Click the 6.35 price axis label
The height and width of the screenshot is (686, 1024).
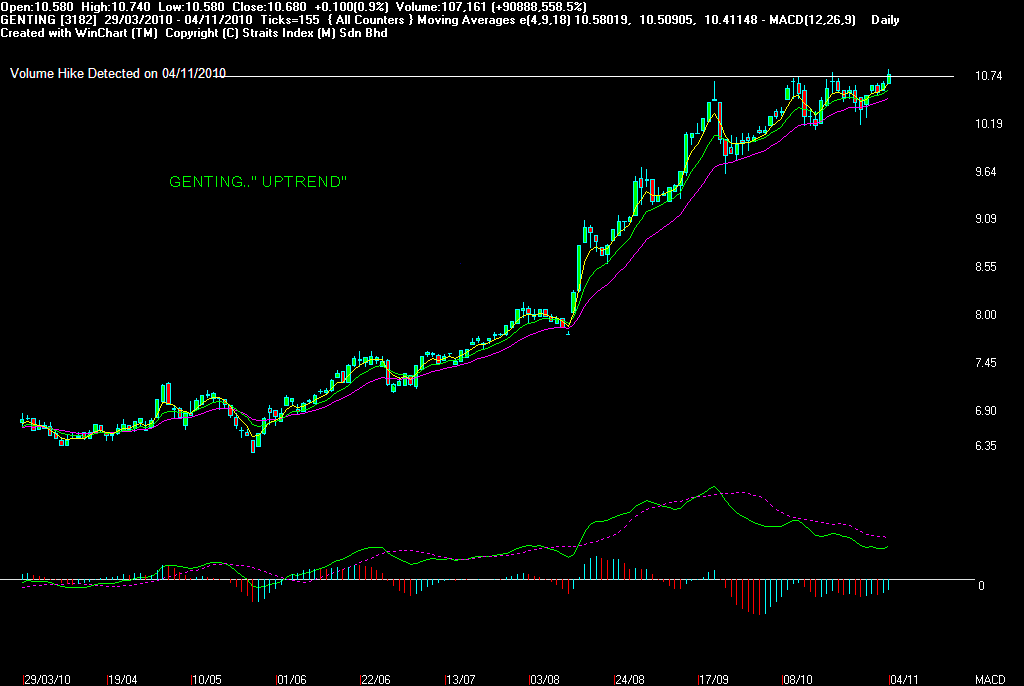click(x=985, y=446)
